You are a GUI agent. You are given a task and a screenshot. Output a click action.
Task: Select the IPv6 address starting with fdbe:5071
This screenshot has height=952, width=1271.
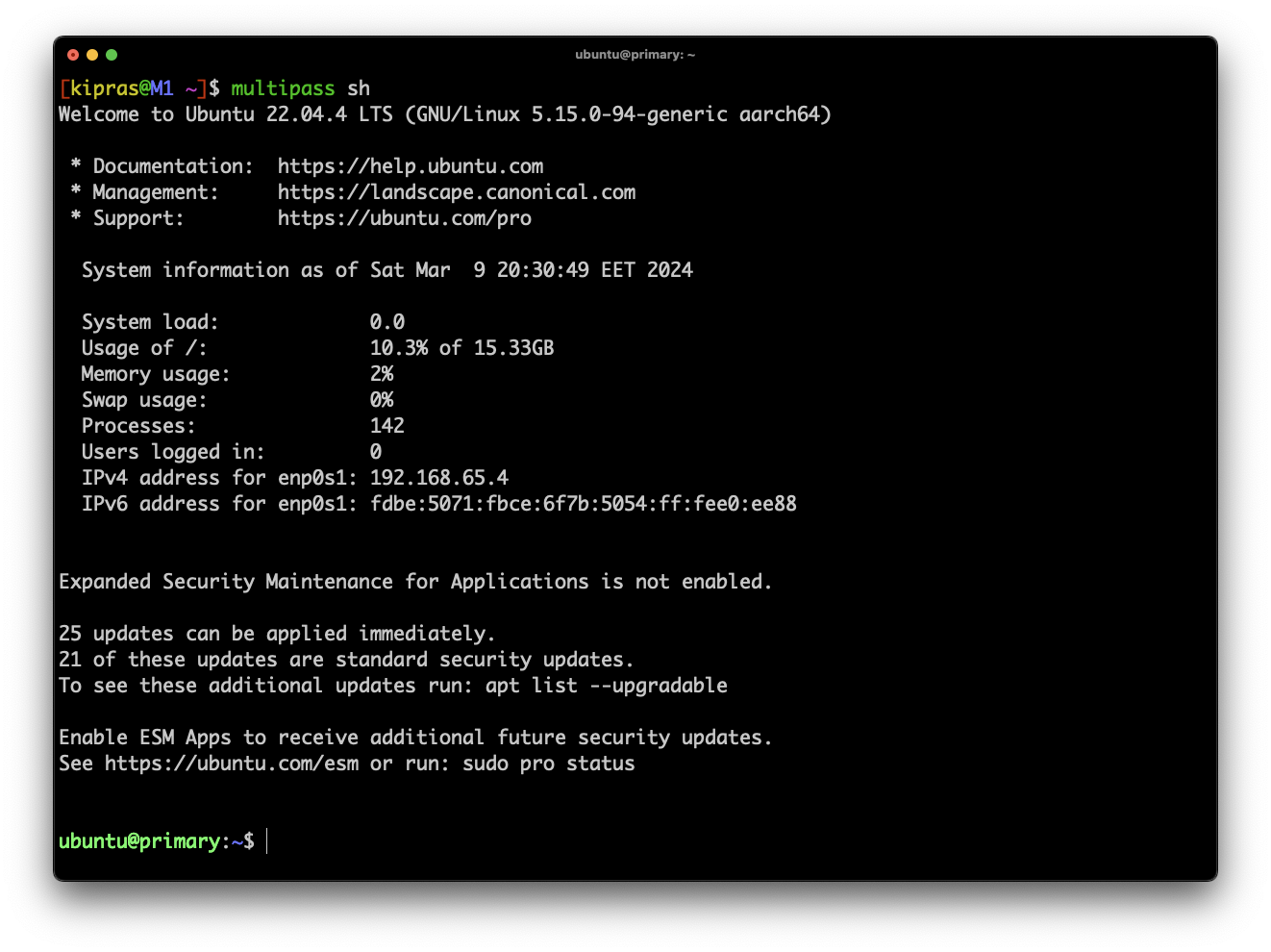pos(584,504)
